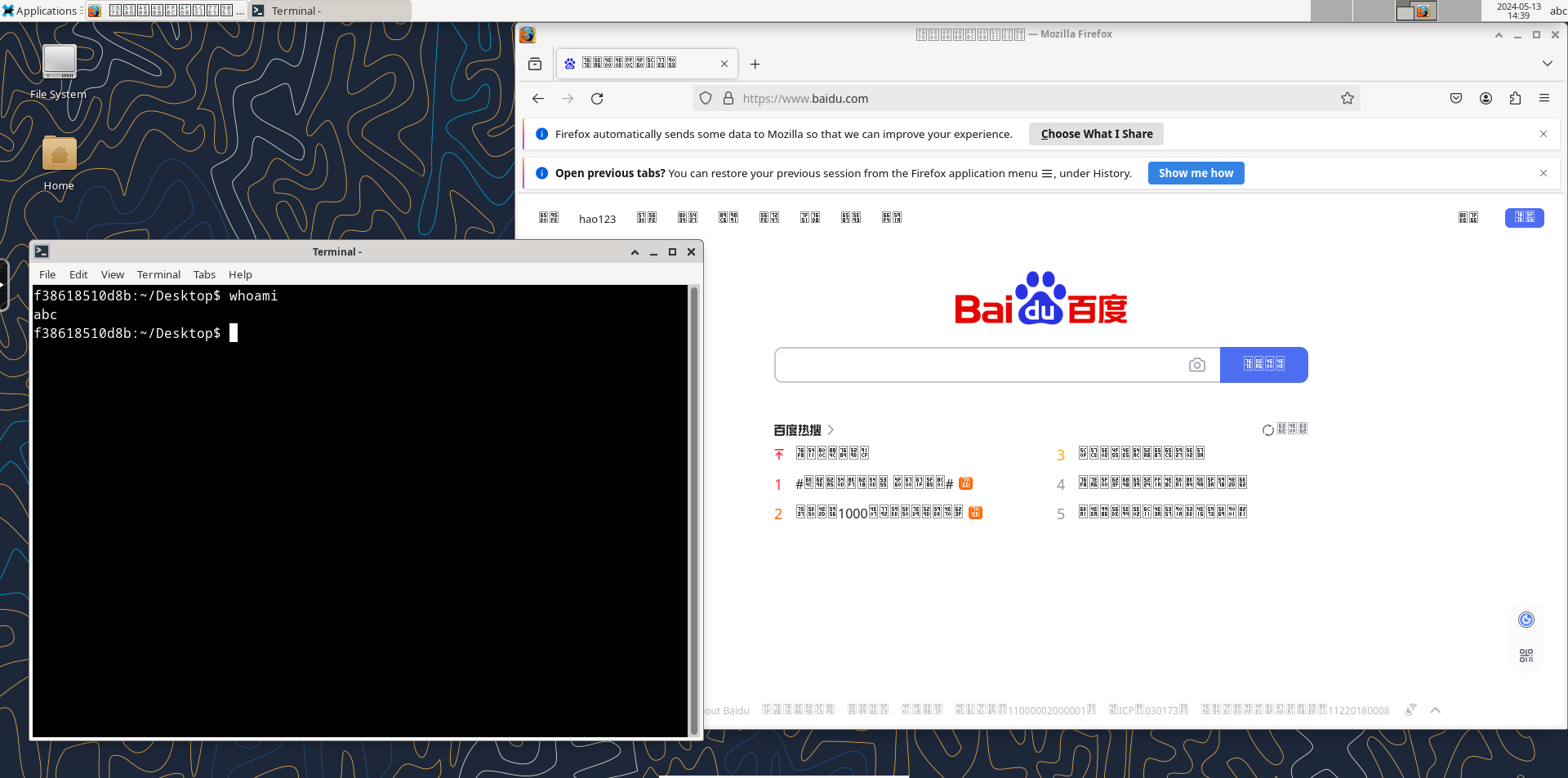Click the Firefox View icon left of the tab
1568x778 pixels.
pyautogui.click(x=535, y=64)
